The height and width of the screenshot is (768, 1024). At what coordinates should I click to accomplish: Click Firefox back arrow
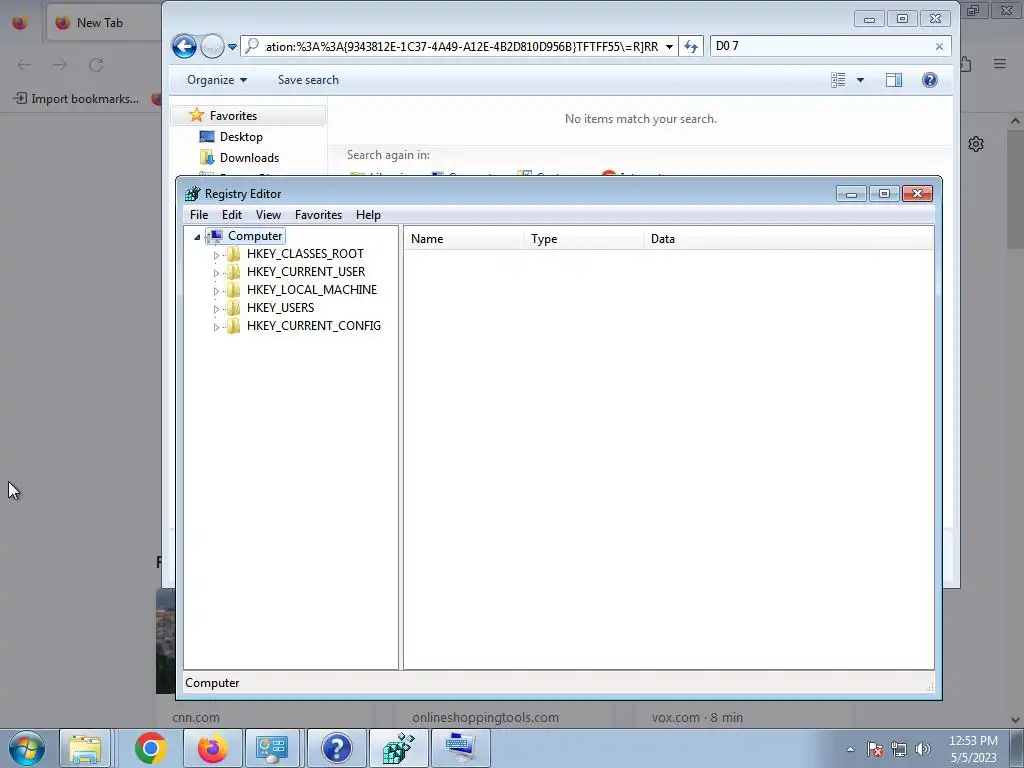click(24, 65)
